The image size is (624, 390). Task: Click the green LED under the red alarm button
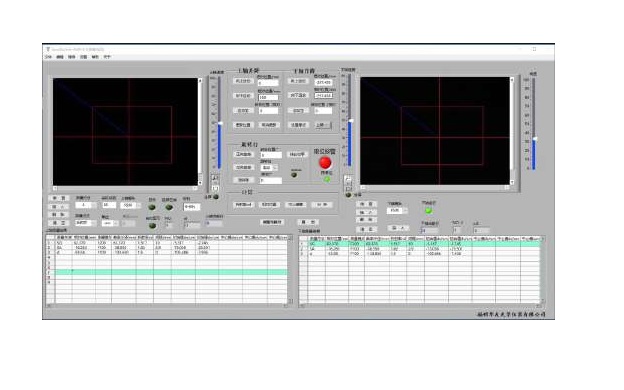coord(327,179)
